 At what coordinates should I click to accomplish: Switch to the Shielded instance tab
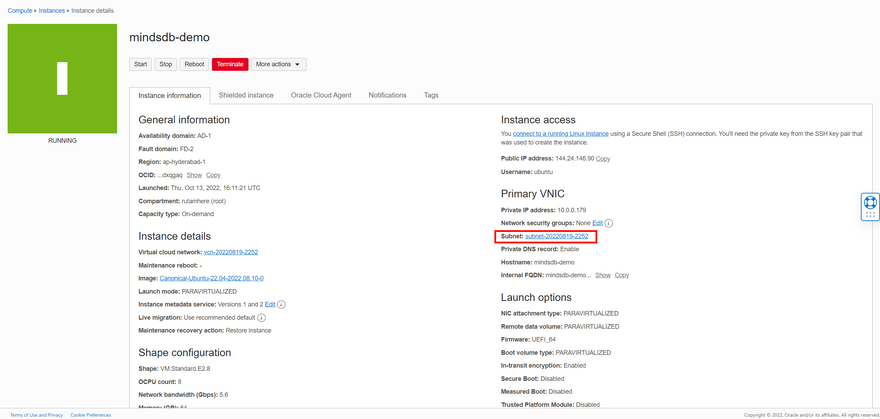click(x=246, y=95)
